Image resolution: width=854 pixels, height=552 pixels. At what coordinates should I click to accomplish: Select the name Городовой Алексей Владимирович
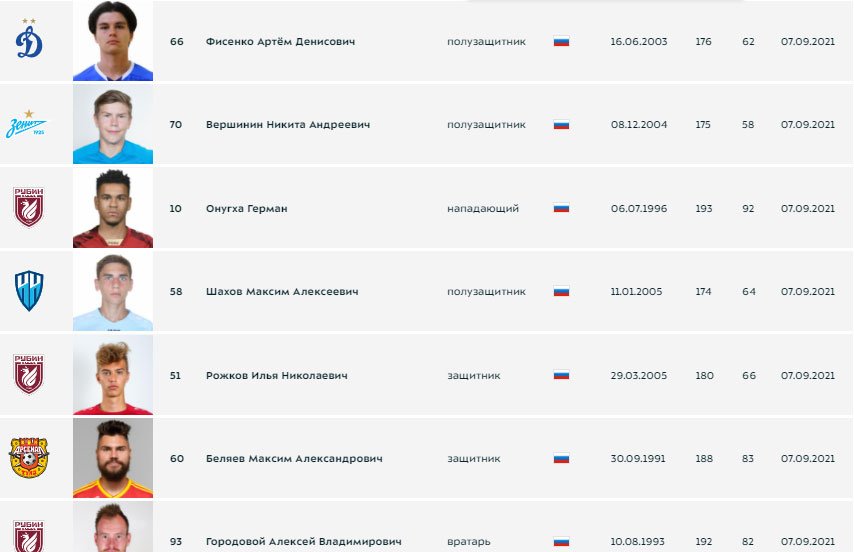(304, 542)
